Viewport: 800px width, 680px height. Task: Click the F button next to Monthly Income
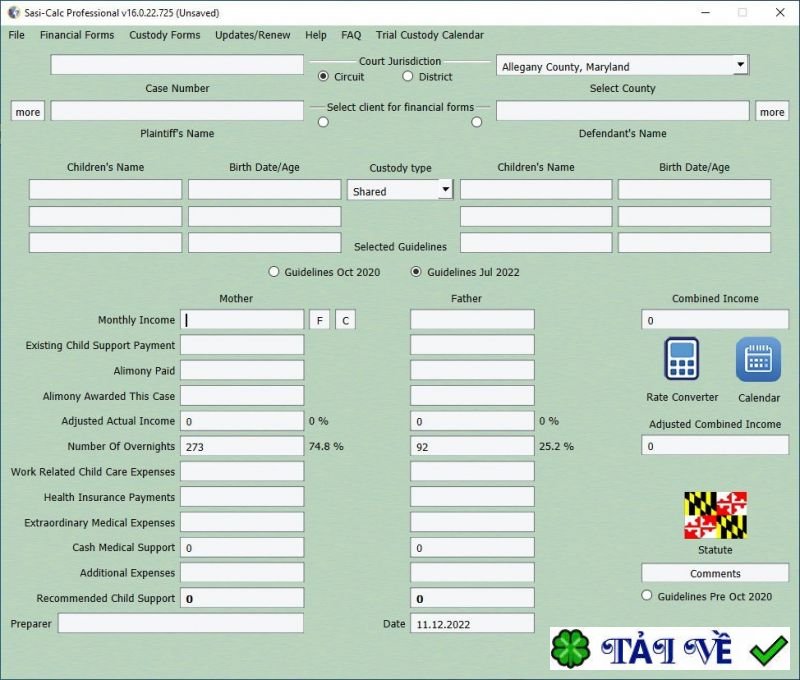(319, 320)
